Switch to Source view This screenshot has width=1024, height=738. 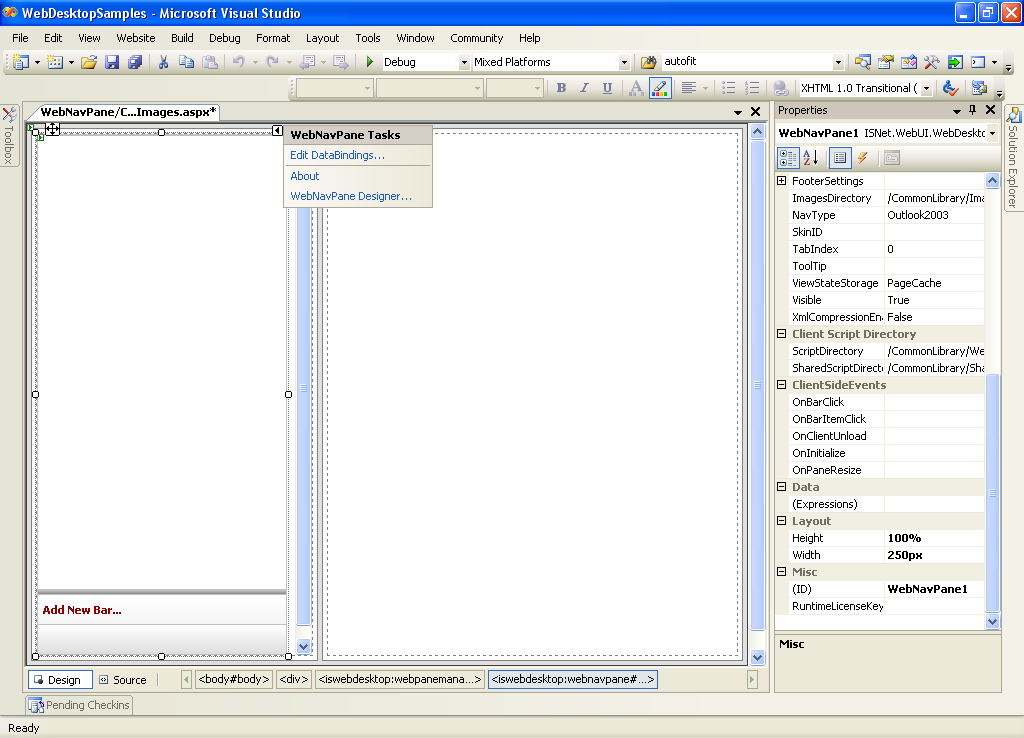(123, 680)
